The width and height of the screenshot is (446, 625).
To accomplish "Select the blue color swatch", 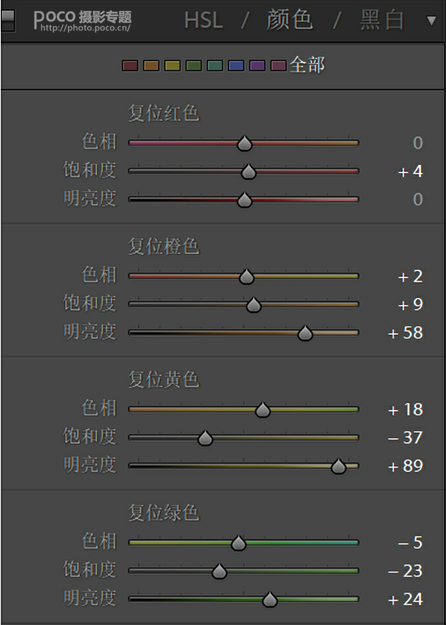I will (x=236, y=66).
